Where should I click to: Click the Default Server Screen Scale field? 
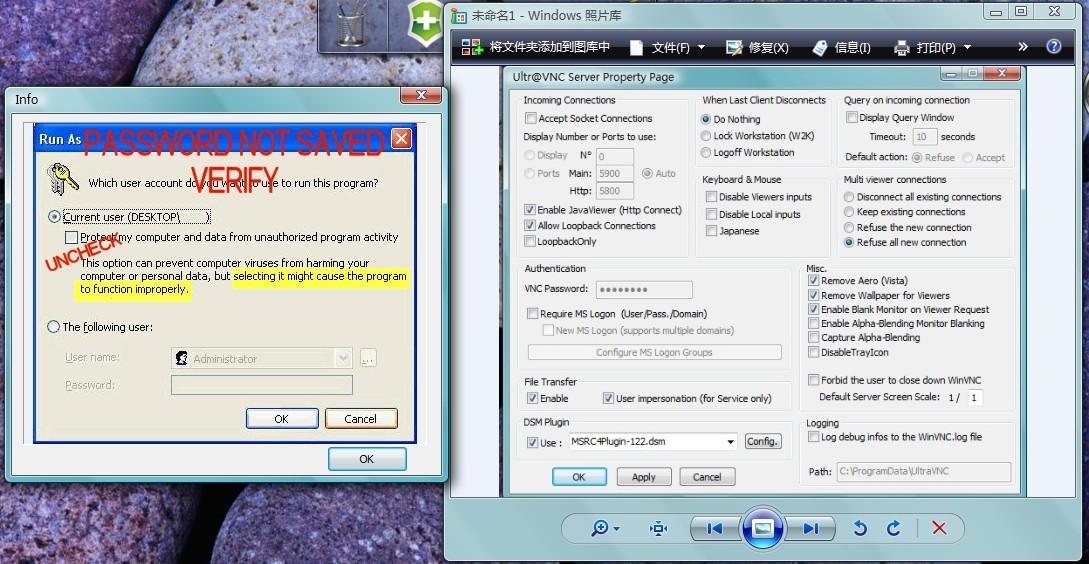(974, 397)
